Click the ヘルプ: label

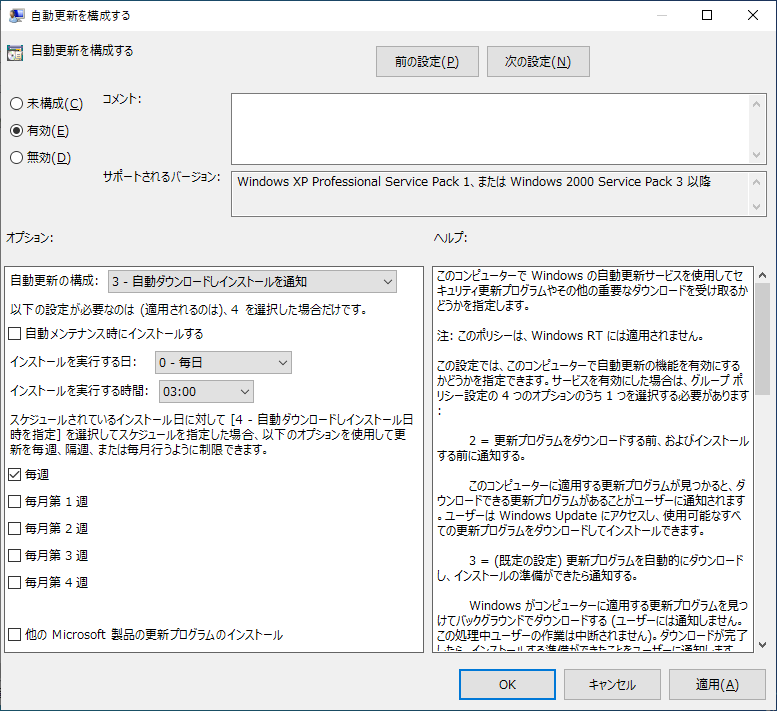coord(450,238)
